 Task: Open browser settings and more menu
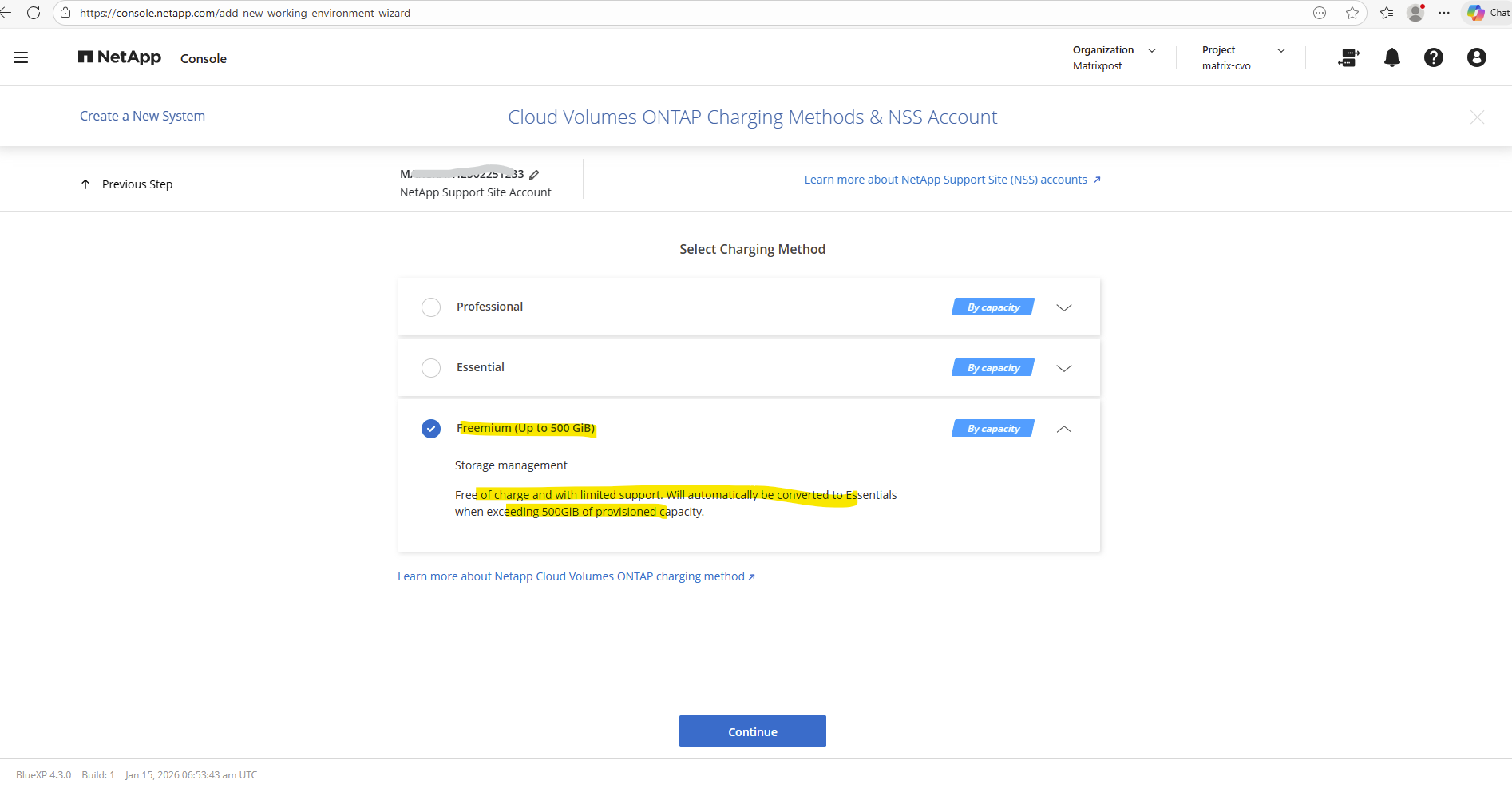pos(1444,13)
